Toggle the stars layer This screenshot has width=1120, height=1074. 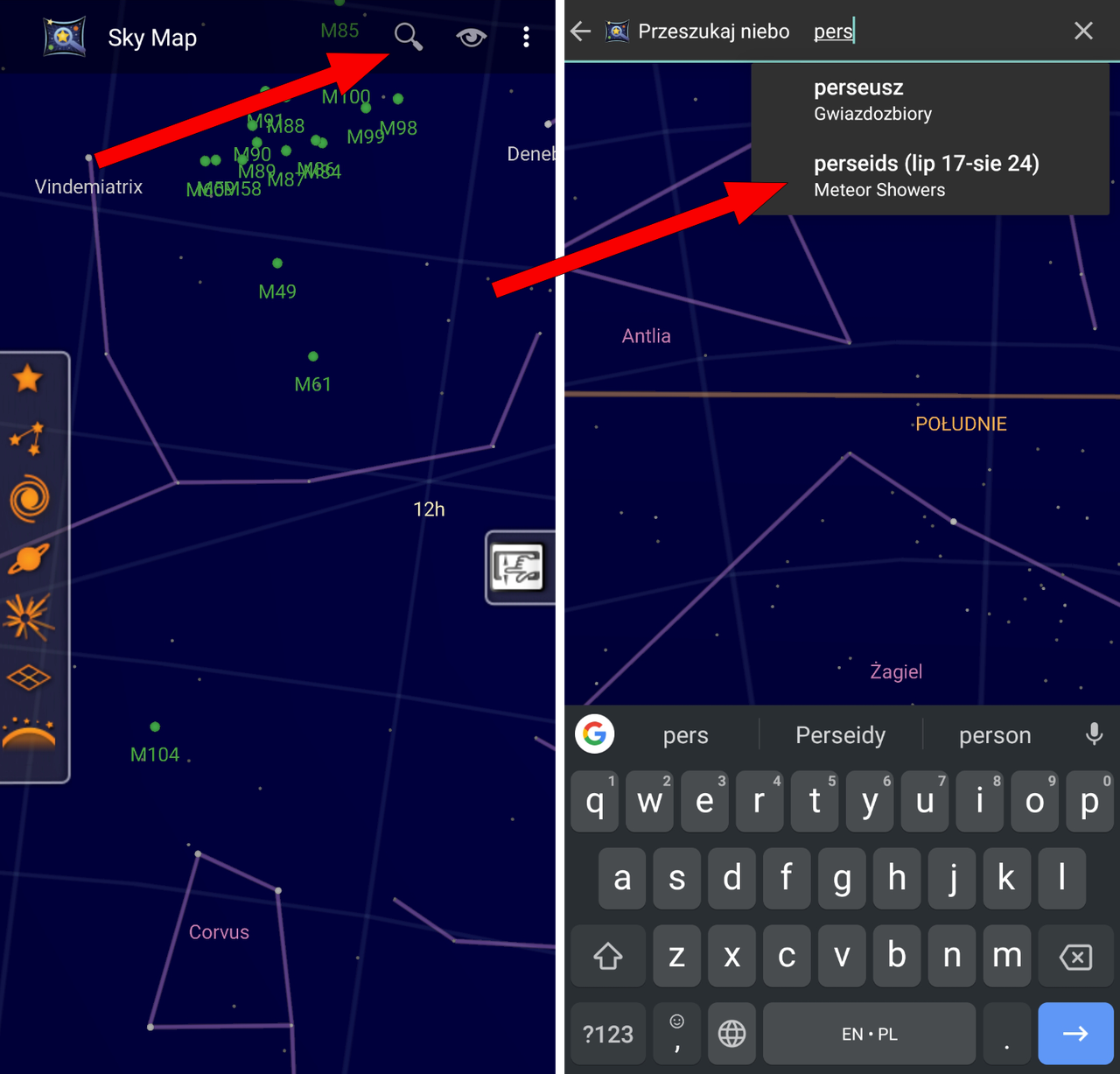pyautogui.click(x=28, y=379)
